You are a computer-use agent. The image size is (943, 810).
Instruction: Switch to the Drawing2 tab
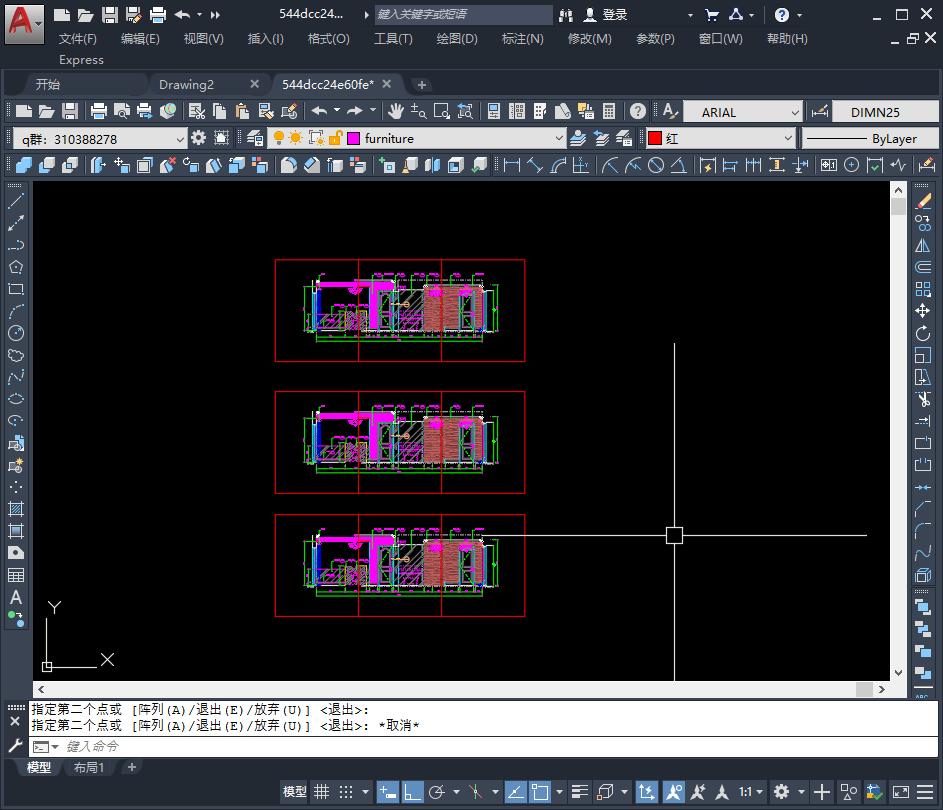point(187,84)
